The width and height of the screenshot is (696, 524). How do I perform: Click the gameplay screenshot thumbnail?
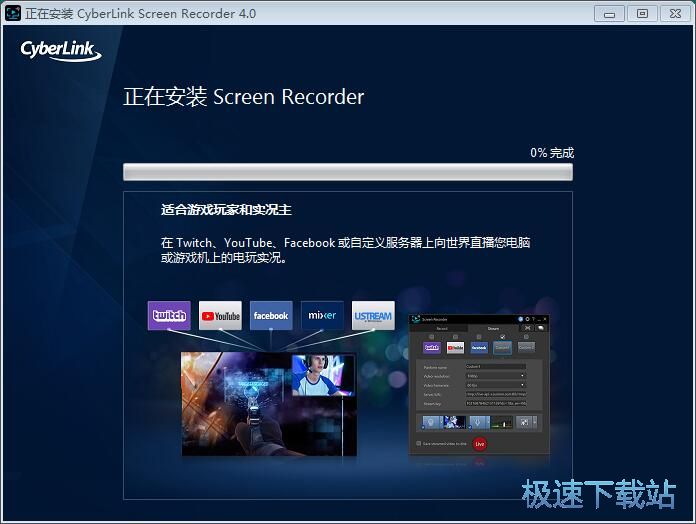point(269,404)
